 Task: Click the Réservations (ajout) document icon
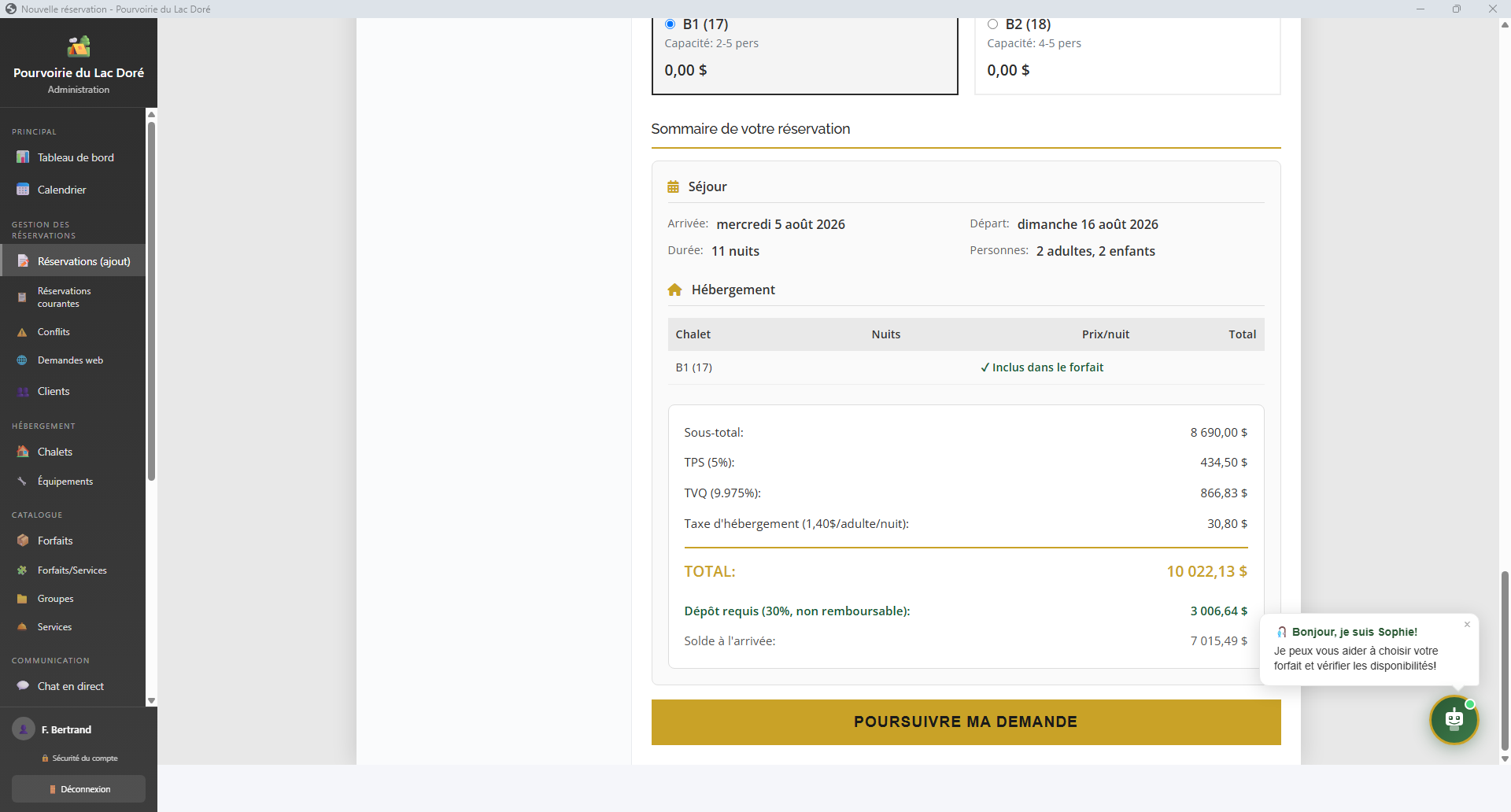(23, 261)
